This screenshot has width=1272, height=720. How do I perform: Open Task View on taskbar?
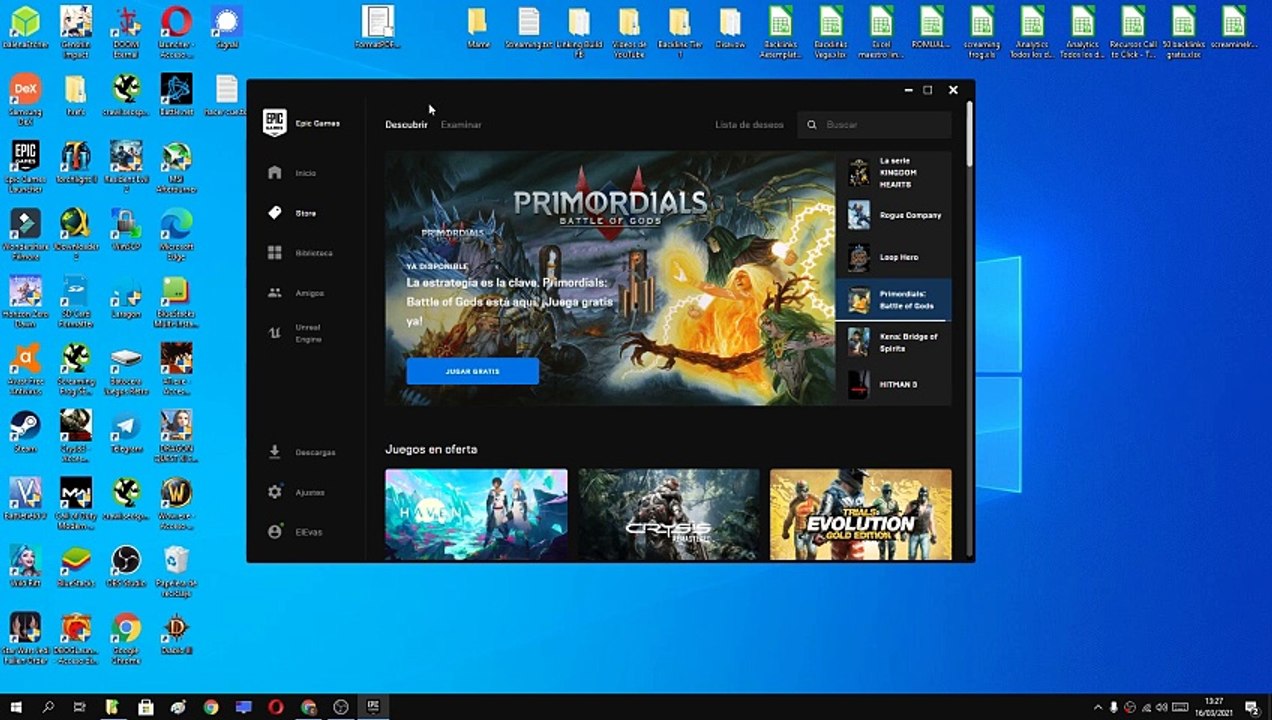[80, 707]
